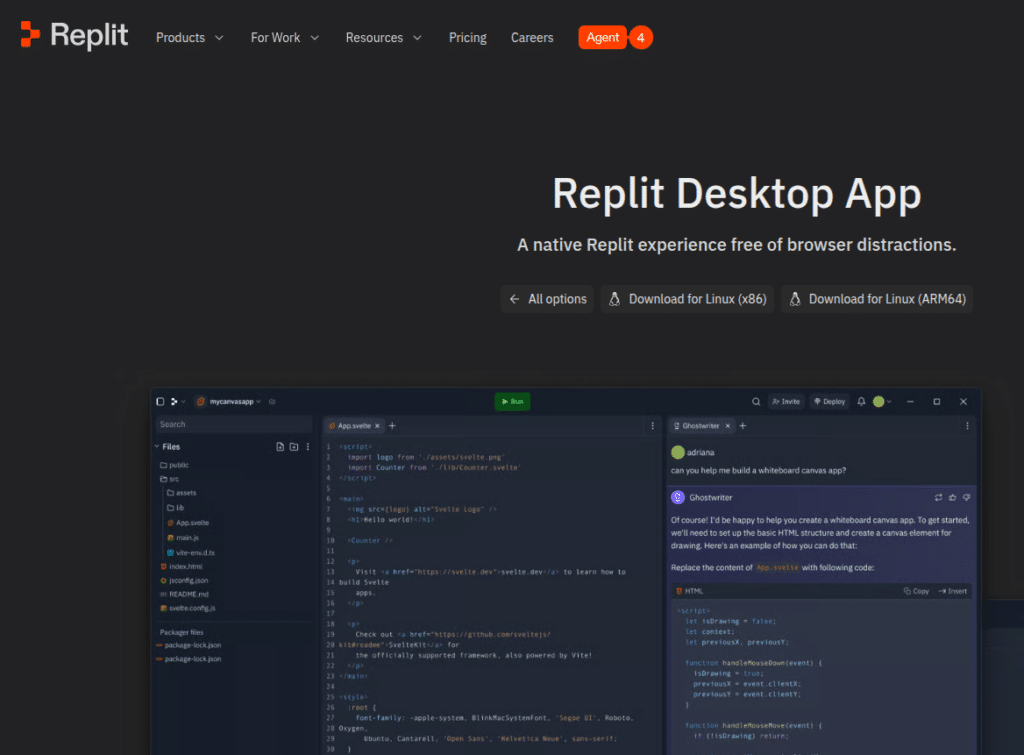Click the notifications bell icon
The height and width of the screenshot is (755, 1024).
click(x=860, y=401)
